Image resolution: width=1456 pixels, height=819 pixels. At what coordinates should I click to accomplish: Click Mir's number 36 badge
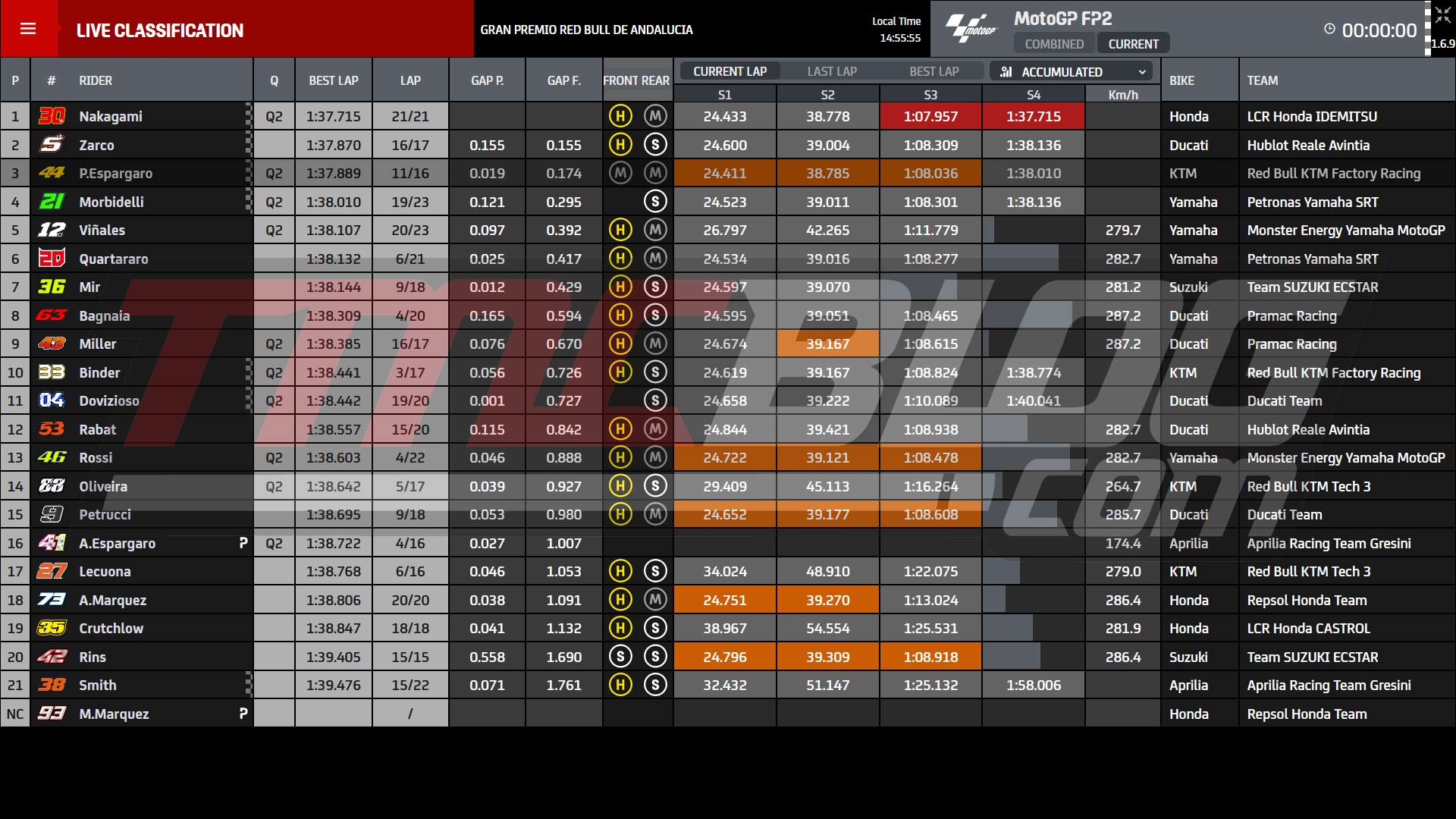(x=52, y=287)
